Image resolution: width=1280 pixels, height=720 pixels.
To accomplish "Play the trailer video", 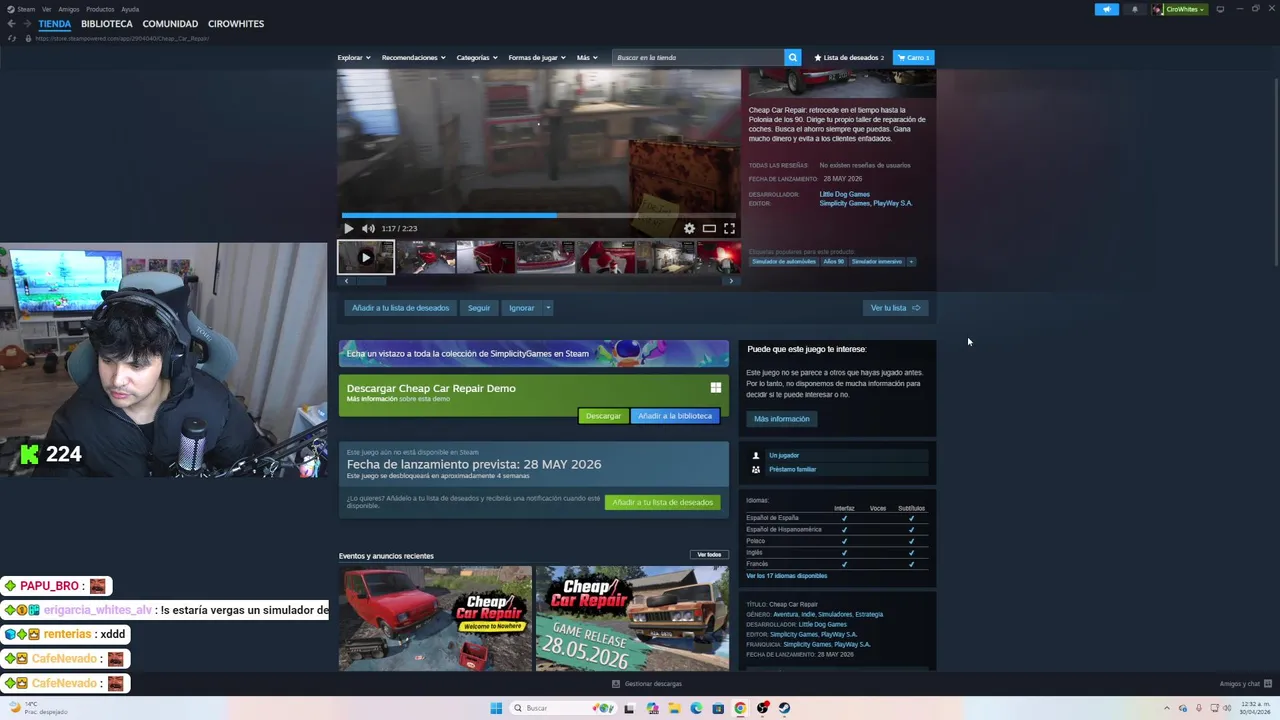I will tap(349, 228).
